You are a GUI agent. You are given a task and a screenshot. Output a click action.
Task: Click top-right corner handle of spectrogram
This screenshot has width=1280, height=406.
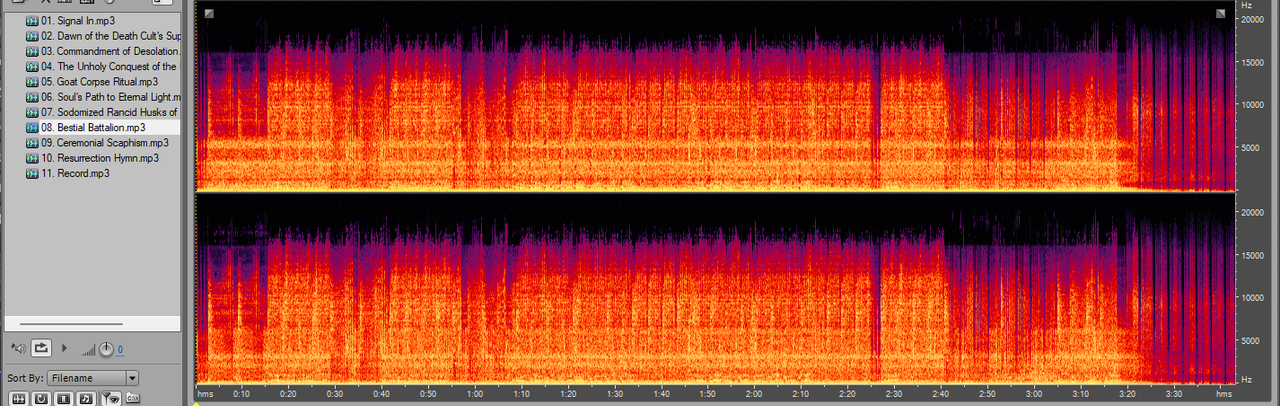[1221, 13]
